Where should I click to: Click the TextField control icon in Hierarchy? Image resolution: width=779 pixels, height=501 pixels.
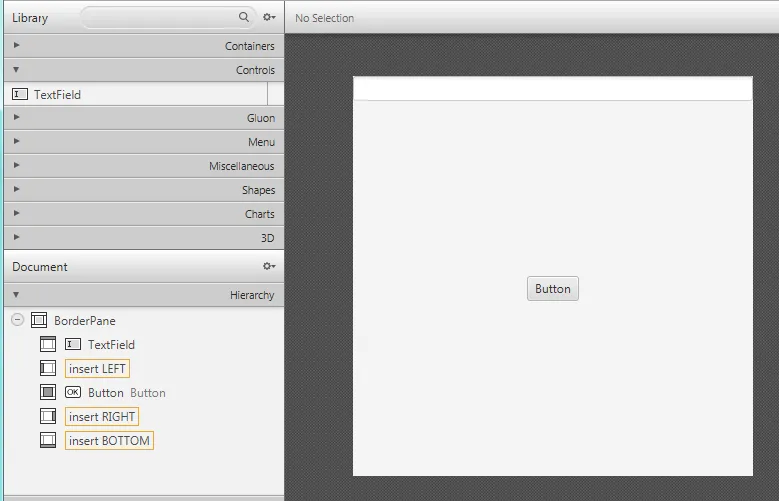[73, 344]
